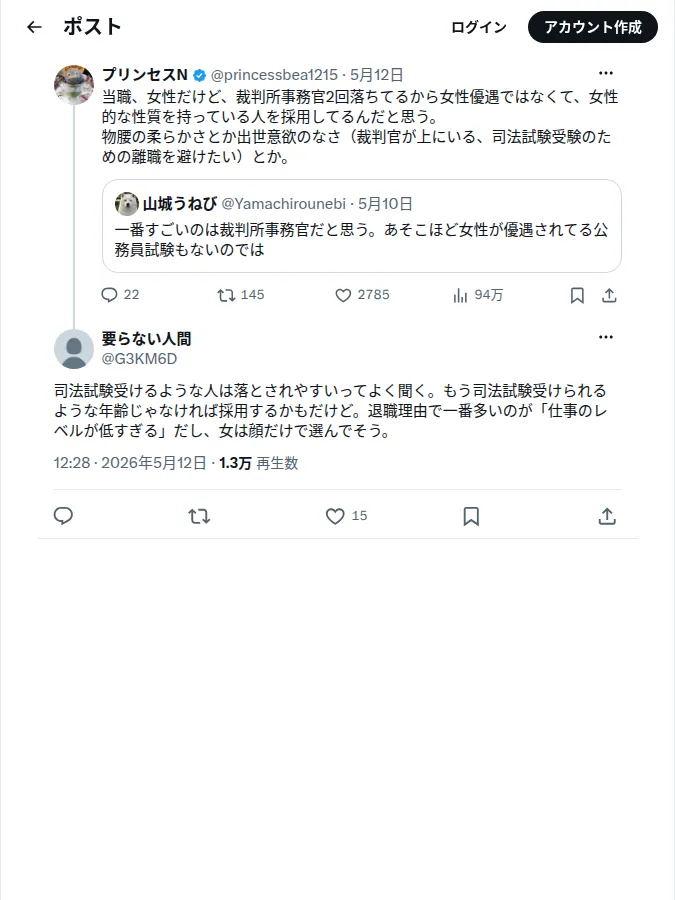Open reply icon on プリンセスN's post

click(x=109, y=295)
